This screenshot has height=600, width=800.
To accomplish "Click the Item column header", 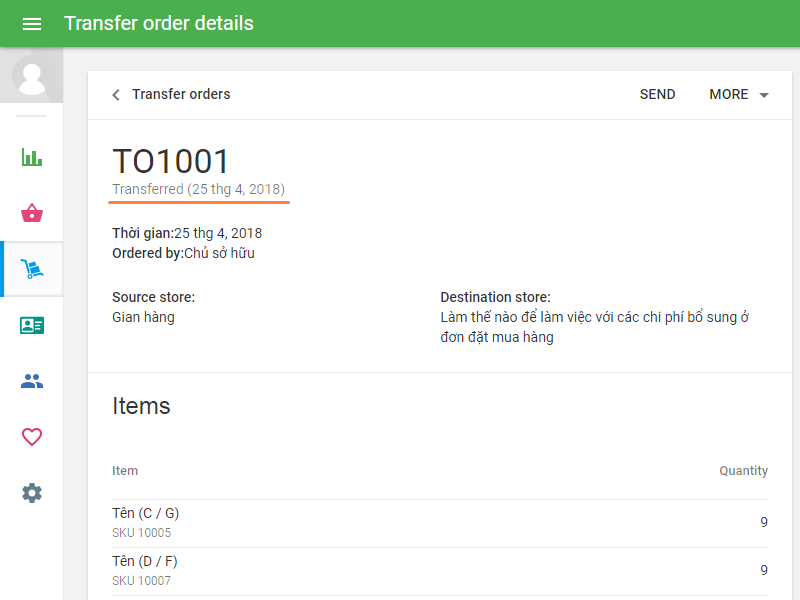I will click(125, 470).
